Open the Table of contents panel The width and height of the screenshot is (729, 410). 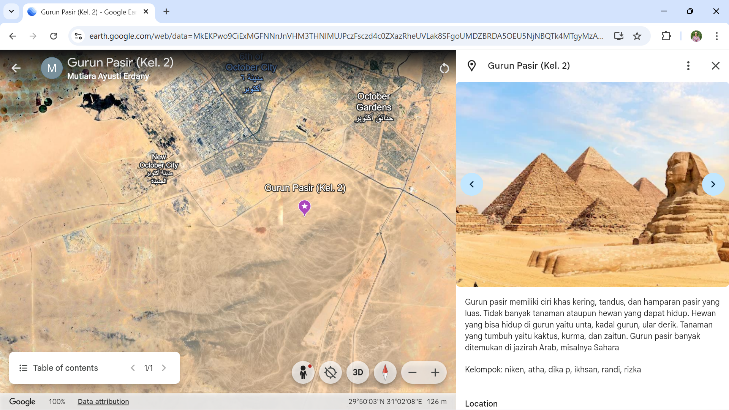pyautogui.click(x=60, y=368)
